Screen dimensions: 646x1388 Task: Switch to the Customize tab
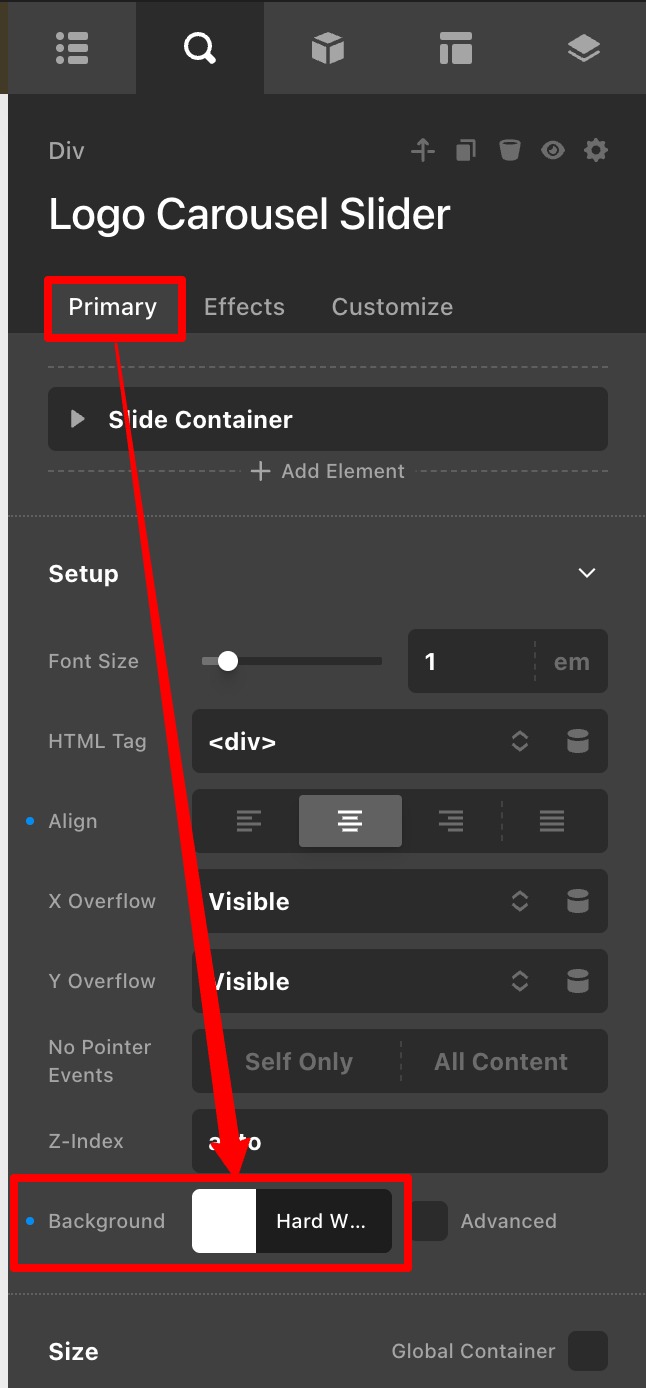pos(392,307)
